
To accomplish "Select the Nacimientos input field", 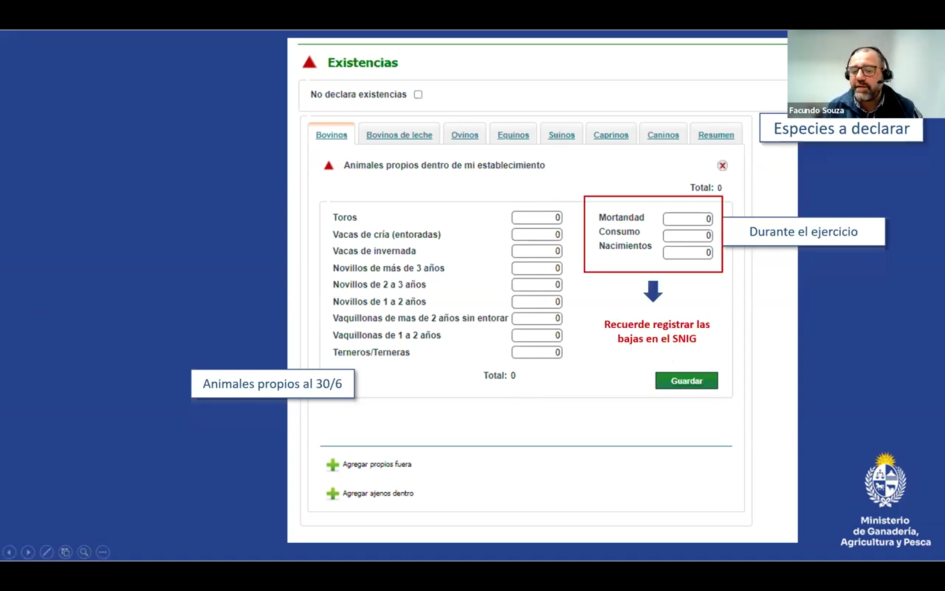I will coord(688,252).
